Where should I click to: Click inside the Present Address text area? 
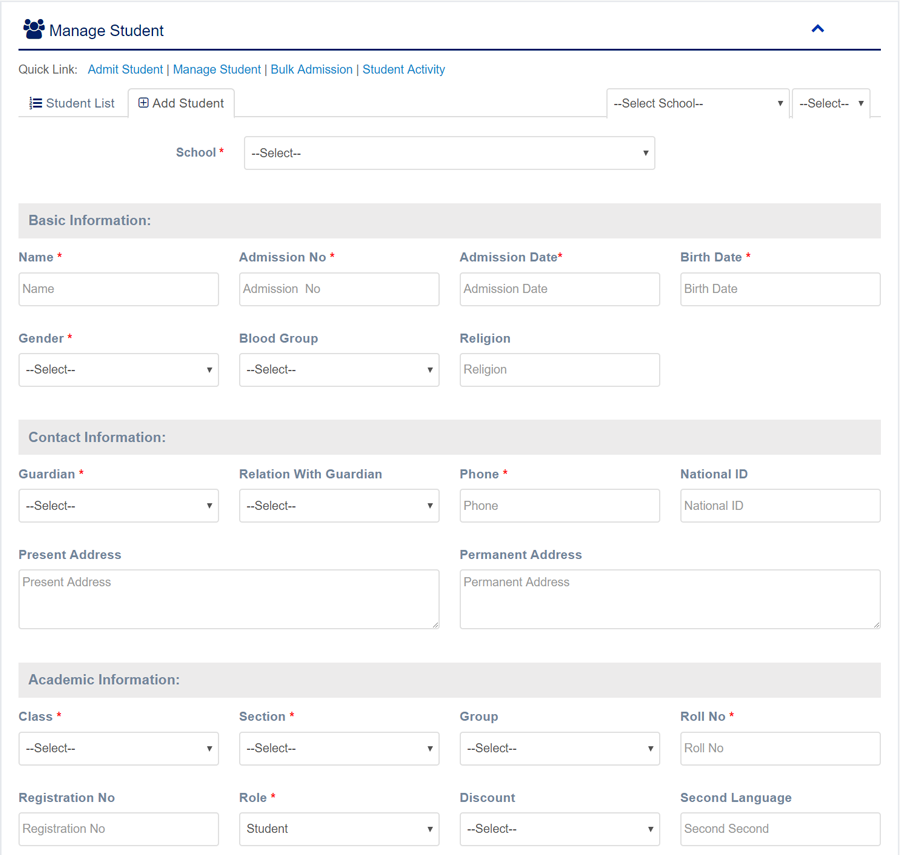click(x=228, y=599)
